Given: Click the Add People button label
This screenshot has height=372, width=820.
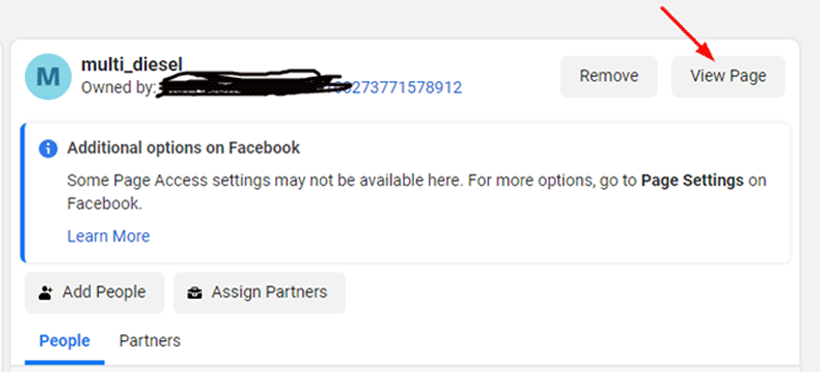Looking at the screenshot, I should (x=104, y=292).
